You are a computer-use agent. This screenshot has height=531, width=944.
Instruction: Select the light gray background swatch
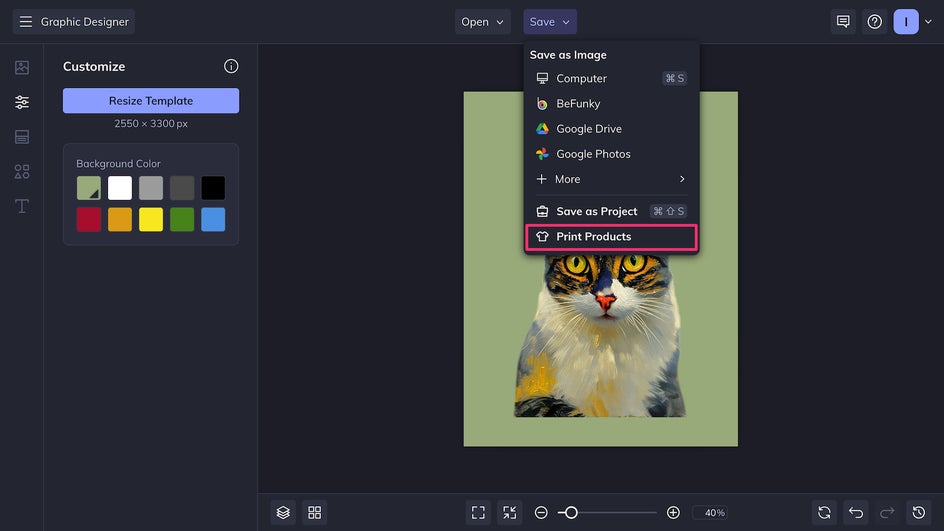(x=151, y=188)
